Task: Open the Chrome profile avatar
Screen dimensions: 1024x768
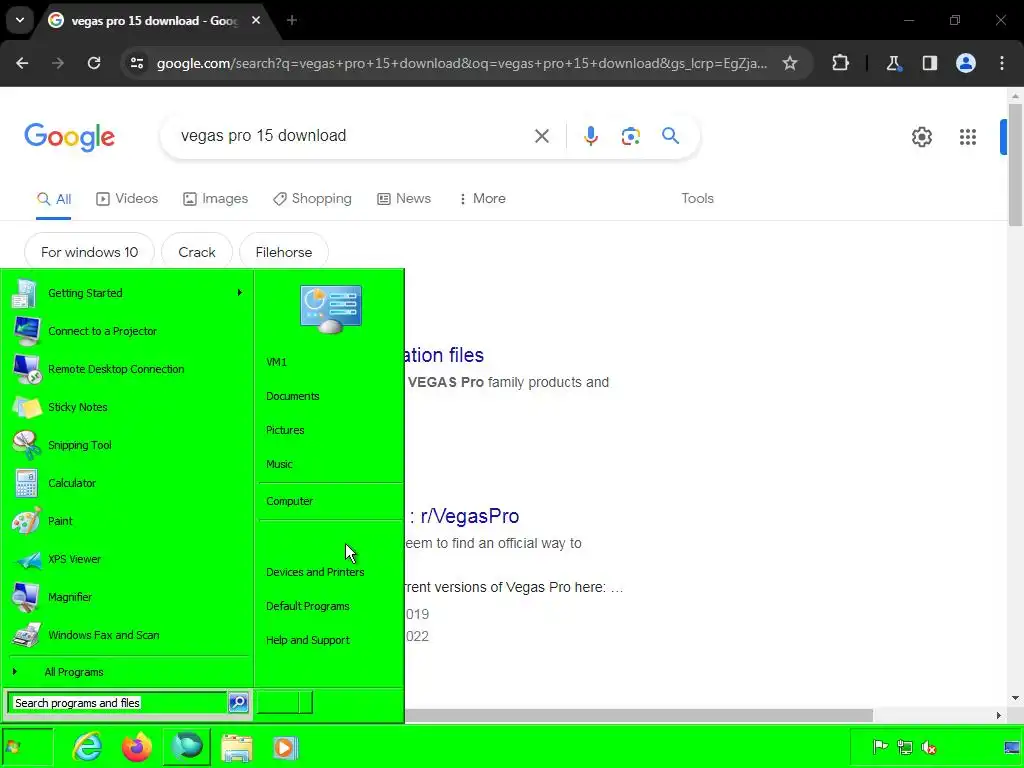Action: click(966, 63)
